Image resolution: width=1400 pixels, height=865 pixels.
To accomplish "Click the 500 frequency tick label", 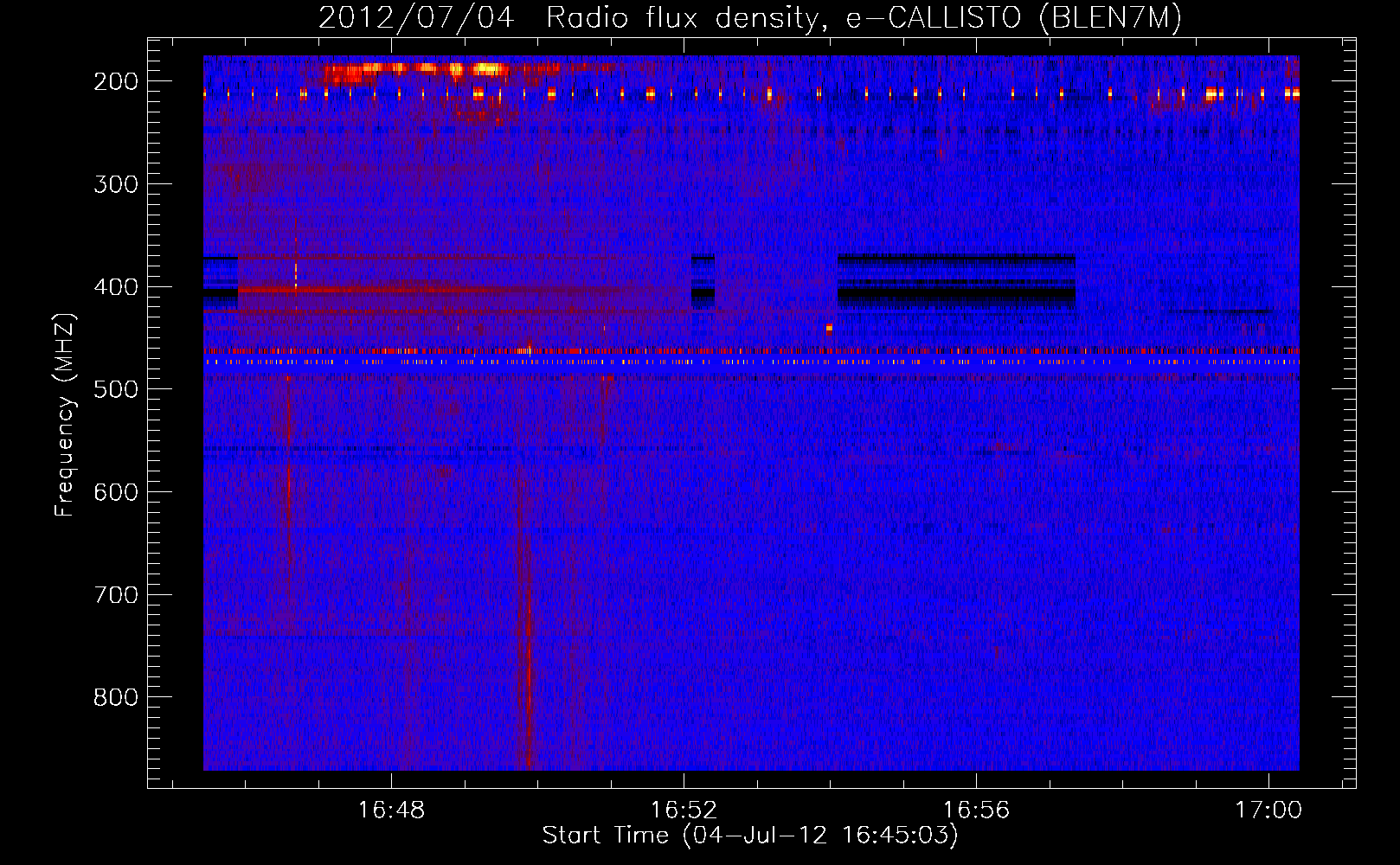I will [115, 389].
